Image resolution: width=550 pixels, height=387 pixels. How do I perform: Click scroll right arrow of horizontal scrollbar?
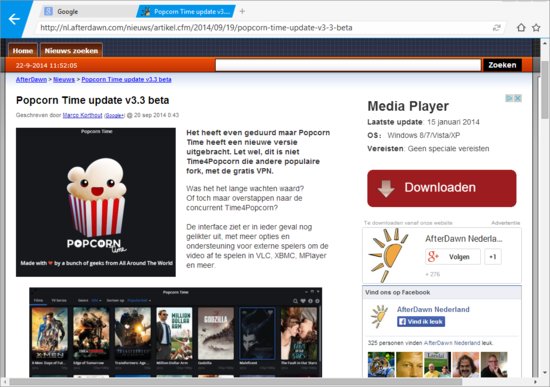pos(536,381)
